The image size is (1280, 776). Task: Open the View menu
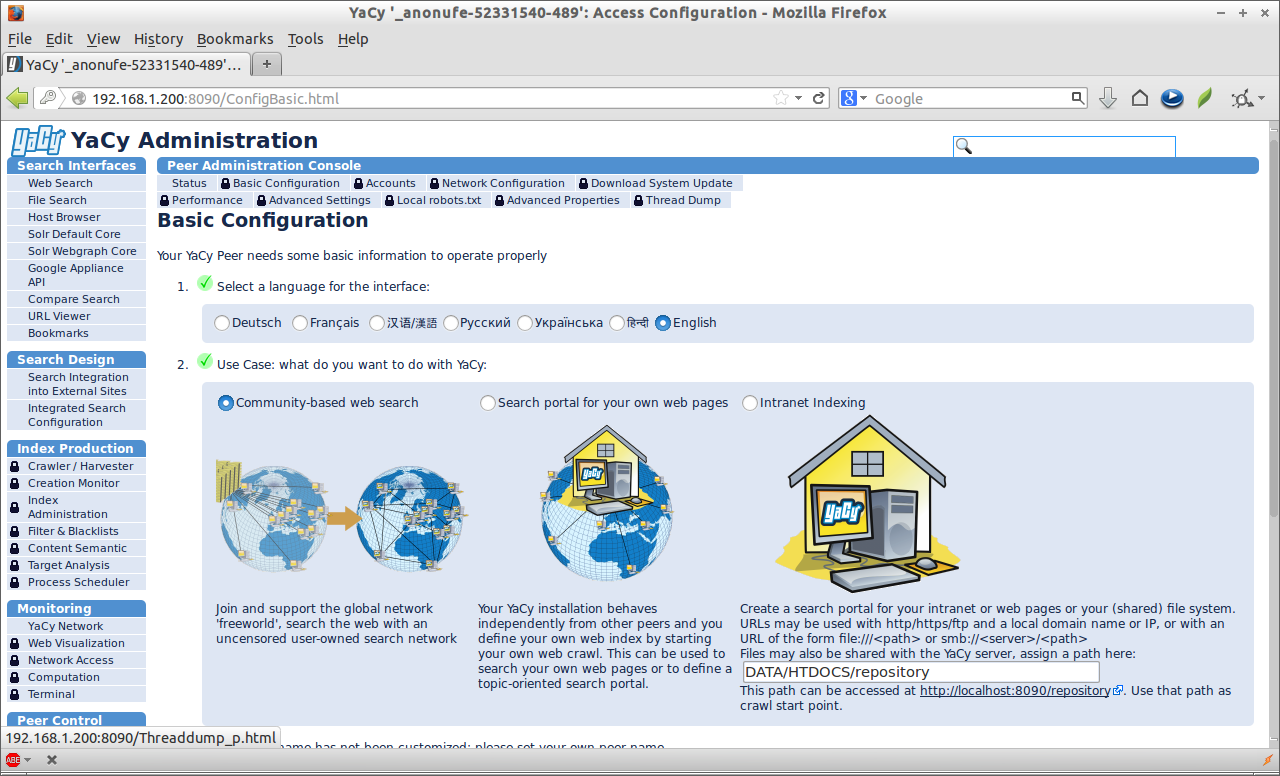[x=103, y=39]
